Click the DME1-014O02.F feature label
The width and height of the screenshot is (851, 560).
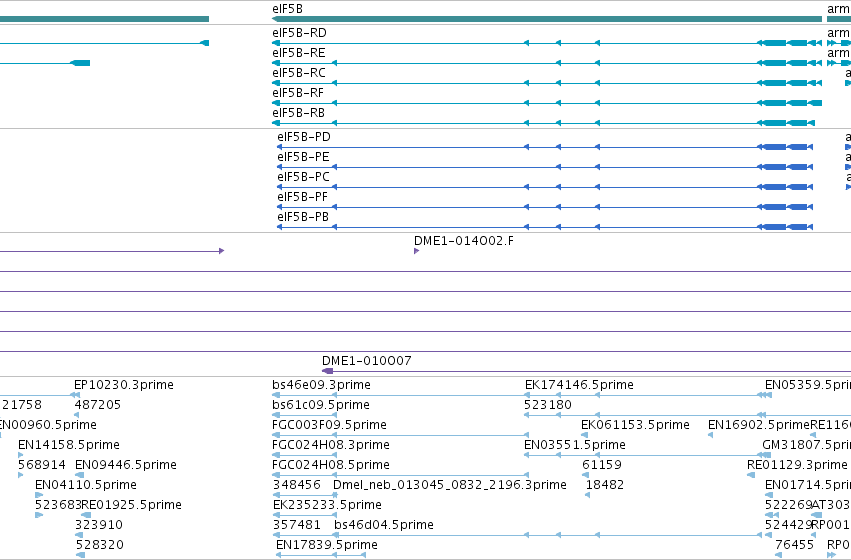(463, 241)
